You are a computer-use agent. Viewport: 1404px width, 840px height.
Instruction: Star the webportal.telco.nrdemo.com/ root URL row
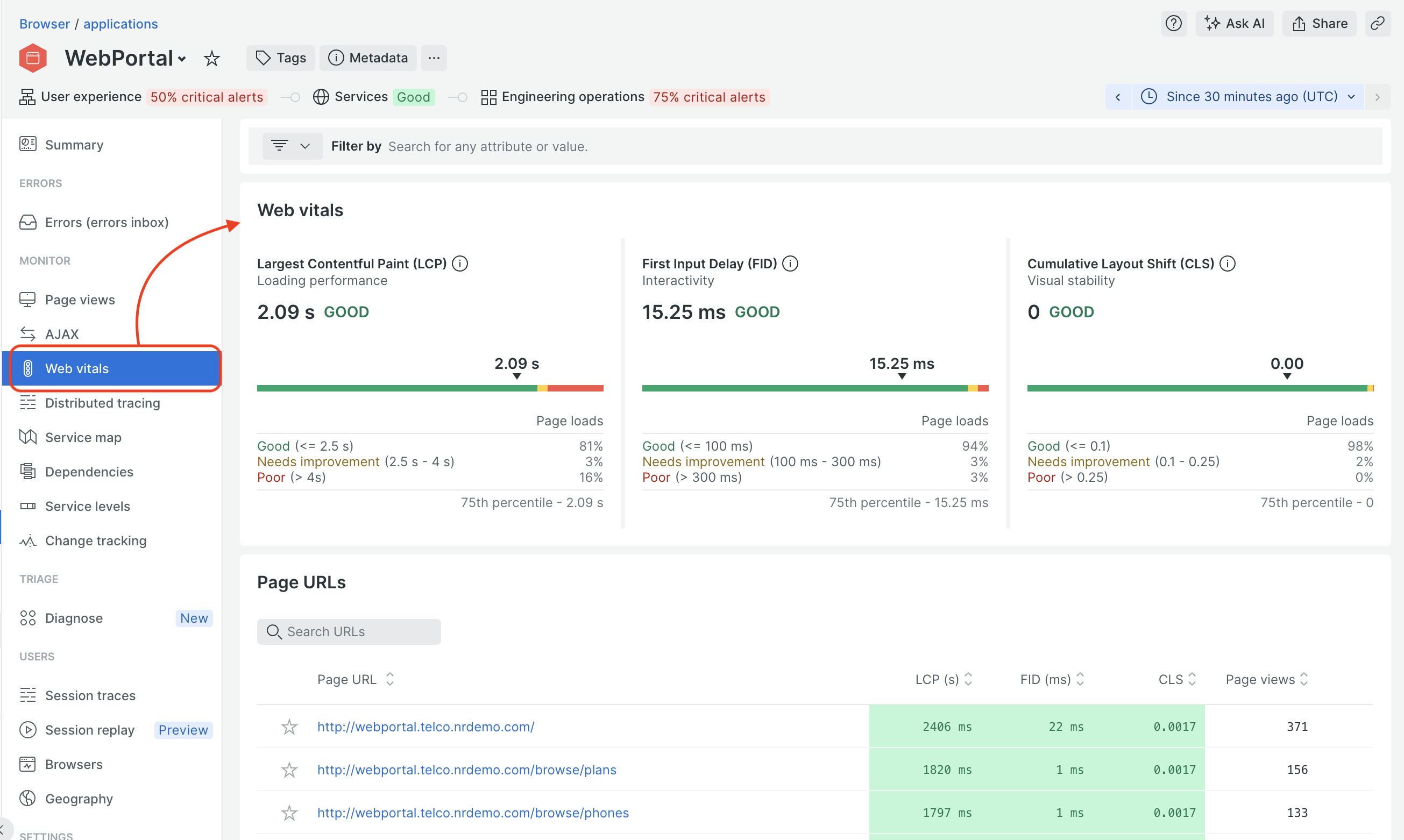pos(289,726)
